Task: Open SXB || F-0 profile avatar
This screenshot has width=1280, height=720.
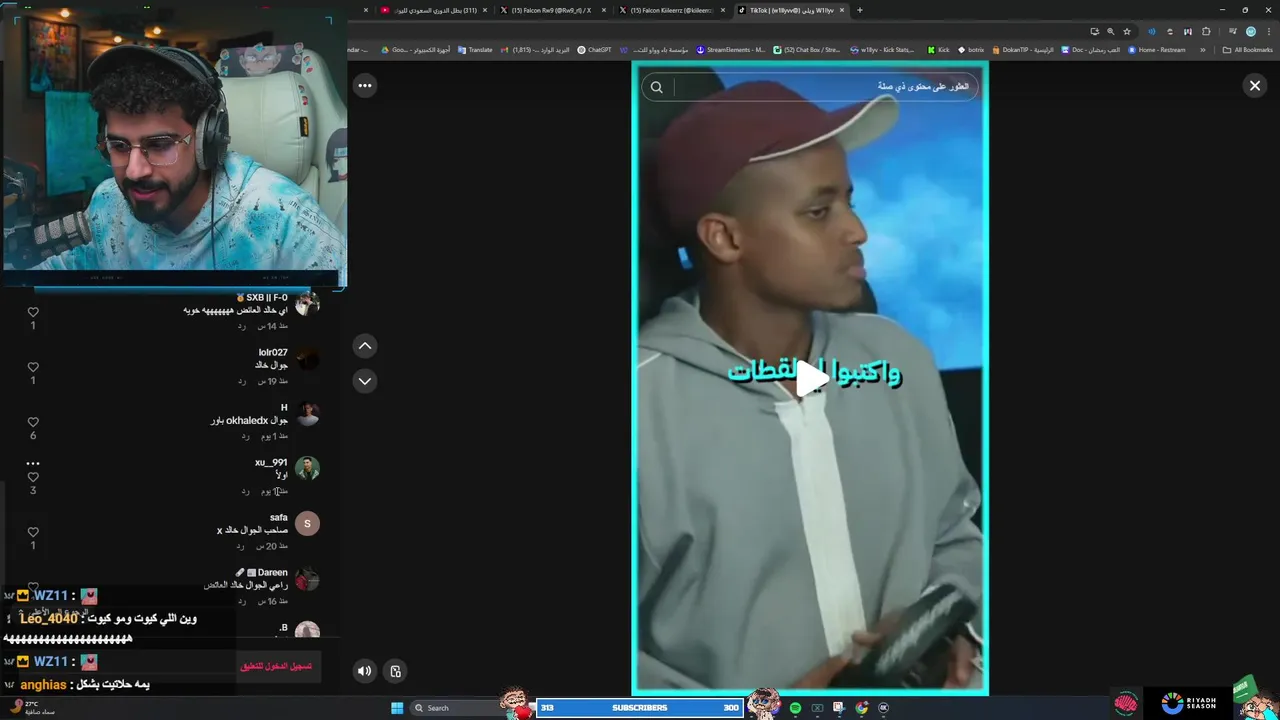Action: 307,304
